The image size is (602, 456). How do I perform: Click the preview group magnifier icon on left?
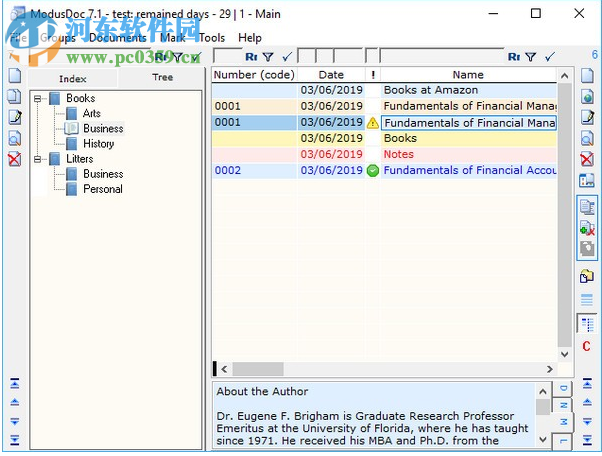[14, 138]
